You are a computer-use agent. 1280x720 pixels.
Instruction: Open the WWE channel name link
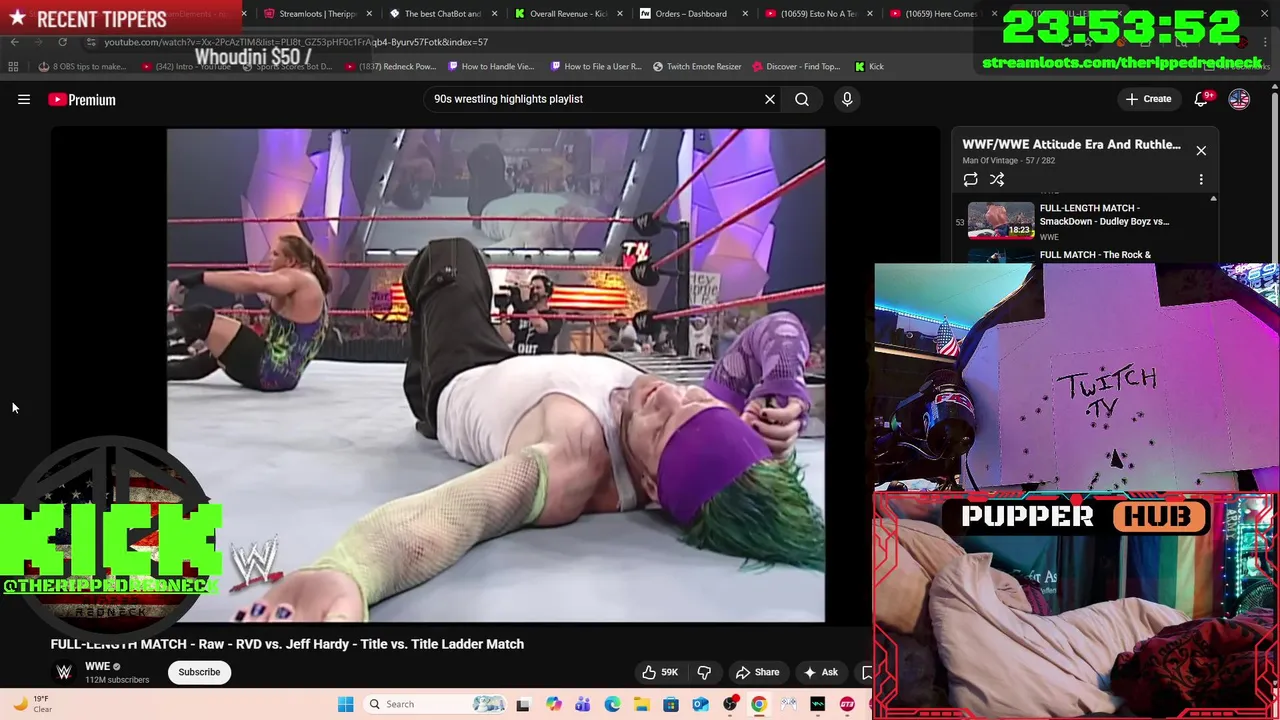[x=97, y=666]
